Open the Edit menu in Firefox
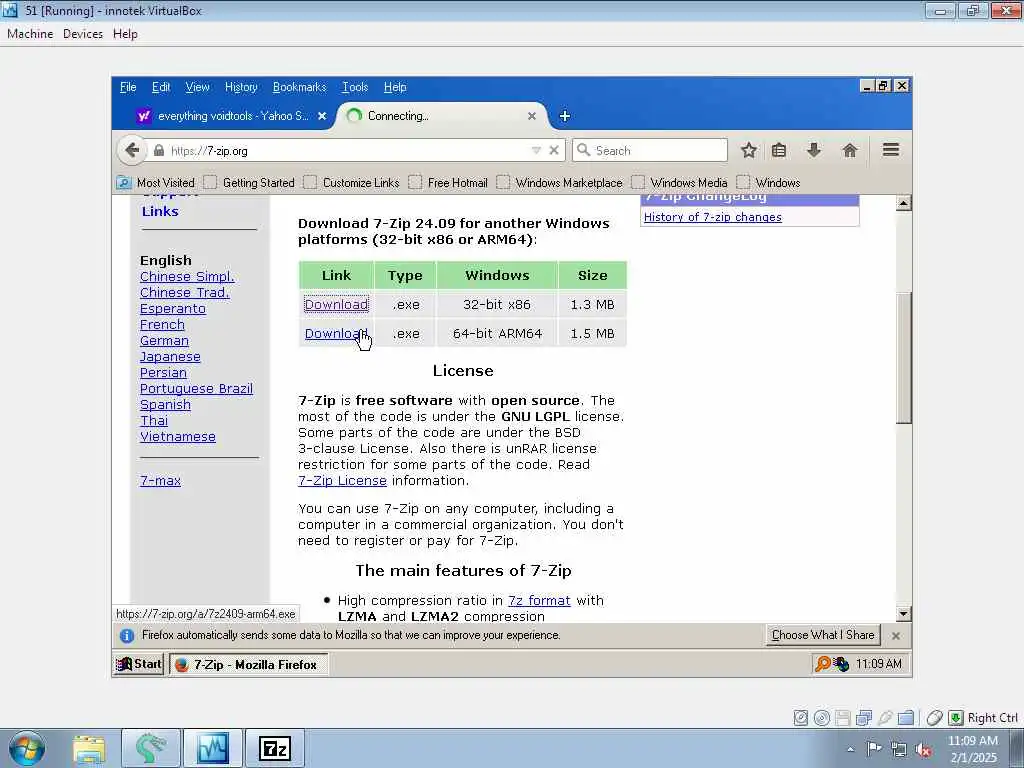1024x768 pixels. point(161,87)
